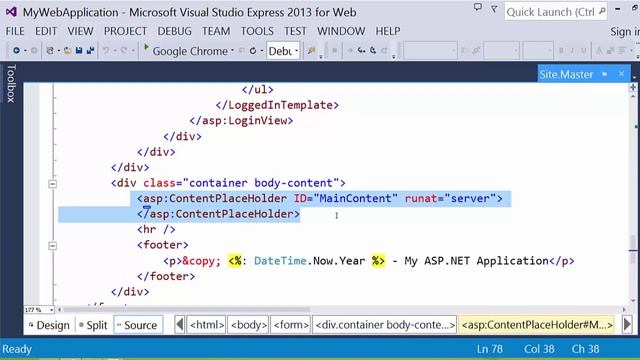Open the HELP menu
The height and width of the screenshot is (360, 640).
pyautogui.click(x=388, y=31)
